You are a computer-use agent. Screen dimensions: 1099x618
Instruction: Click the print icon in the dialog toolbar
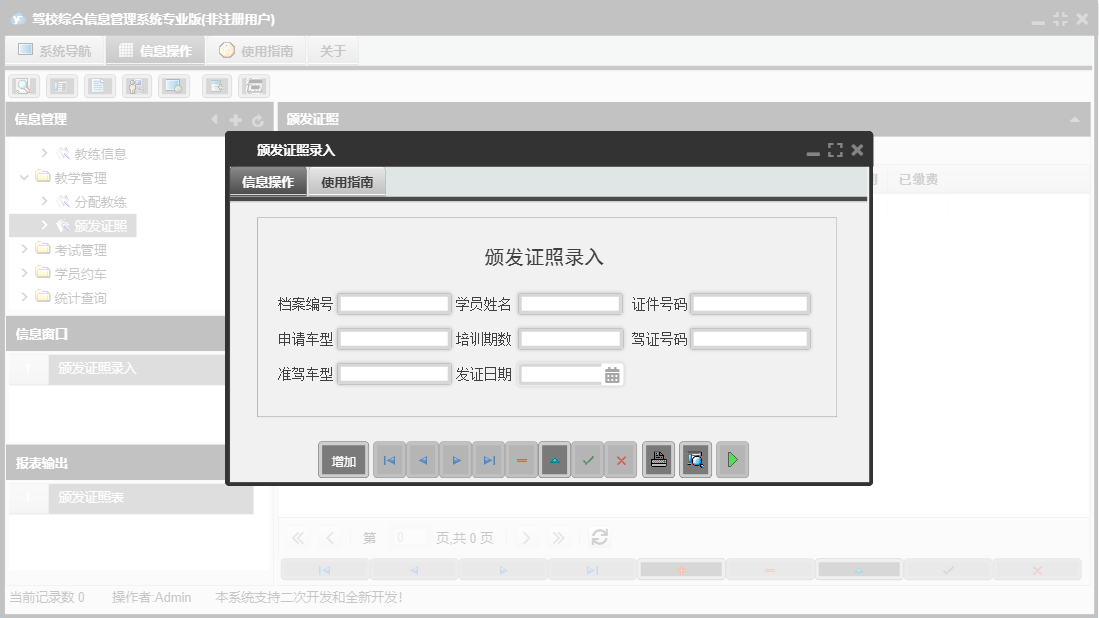click(x=658, y=459)
